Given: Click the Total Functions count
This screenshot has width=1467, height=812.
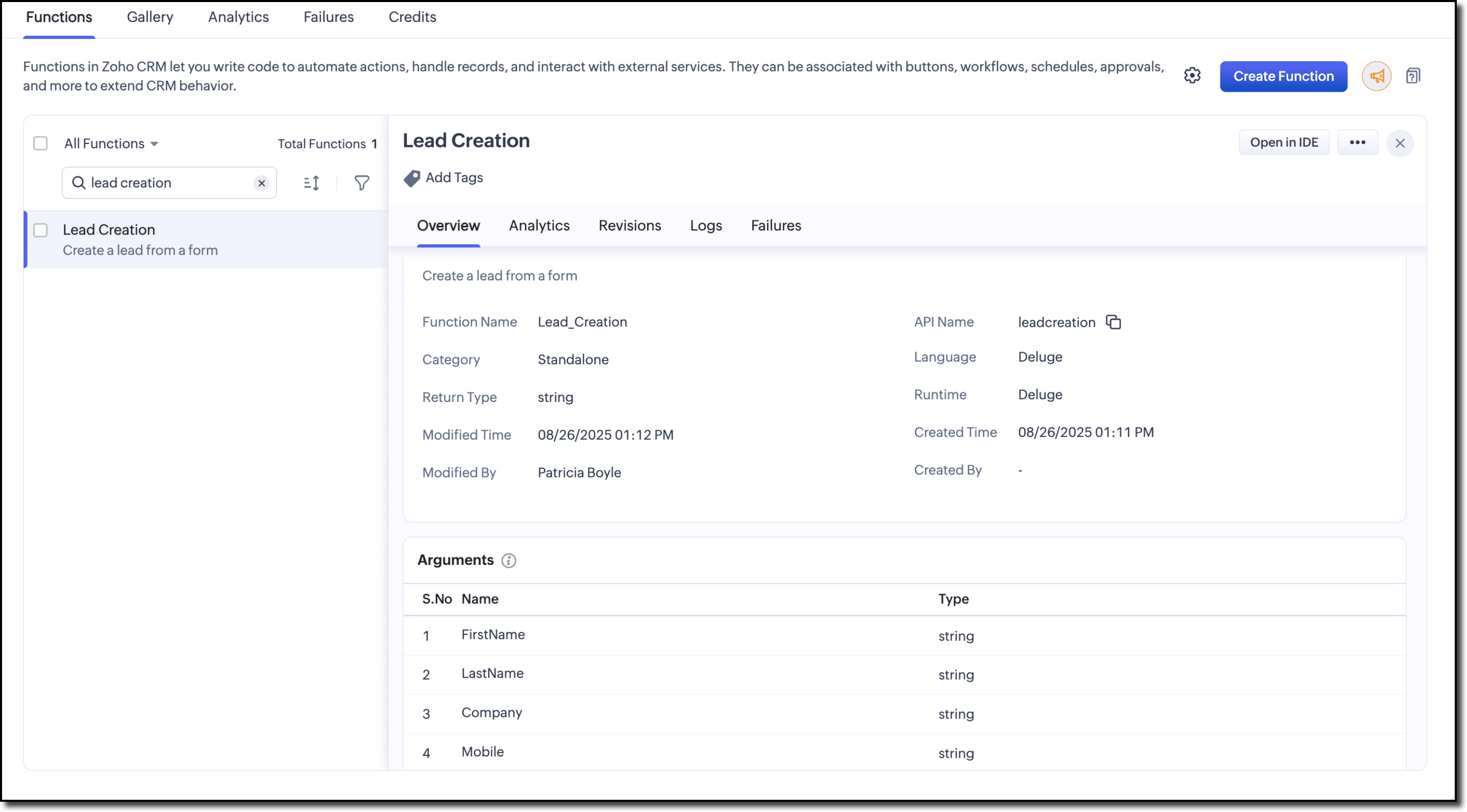Looking at the screenshot, I should [327, 144].
